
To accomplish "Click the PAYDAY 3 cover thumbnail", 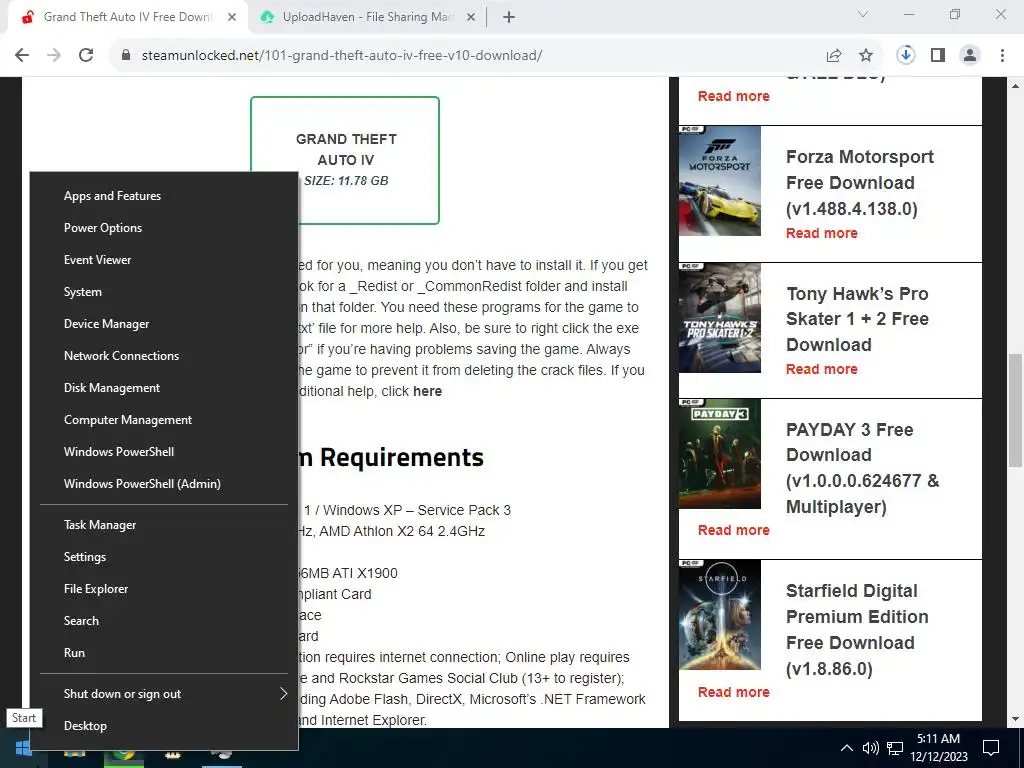I will click(x=720, y=453).
